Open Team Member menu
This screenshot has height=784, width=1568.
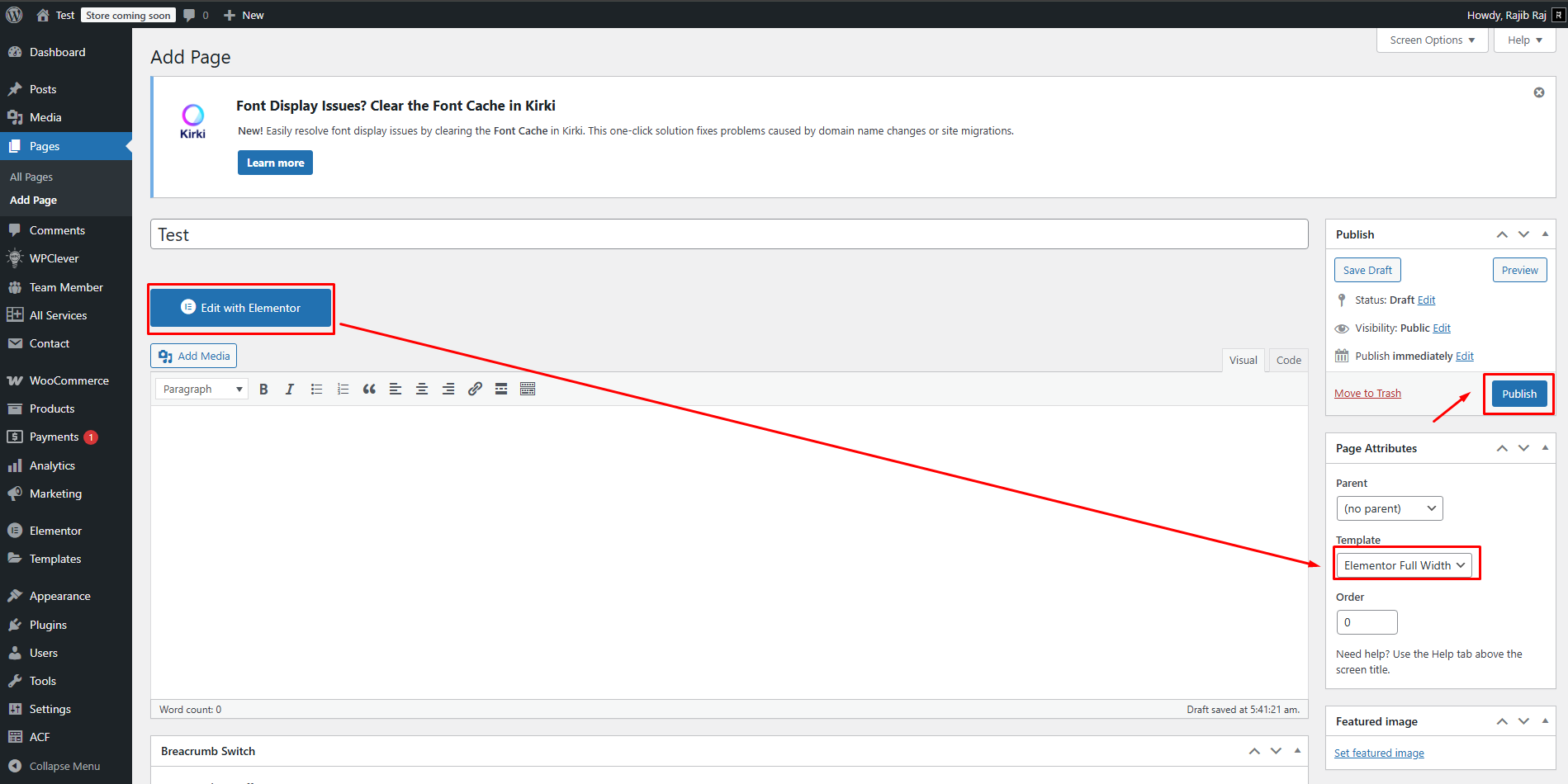coord(66,287)
